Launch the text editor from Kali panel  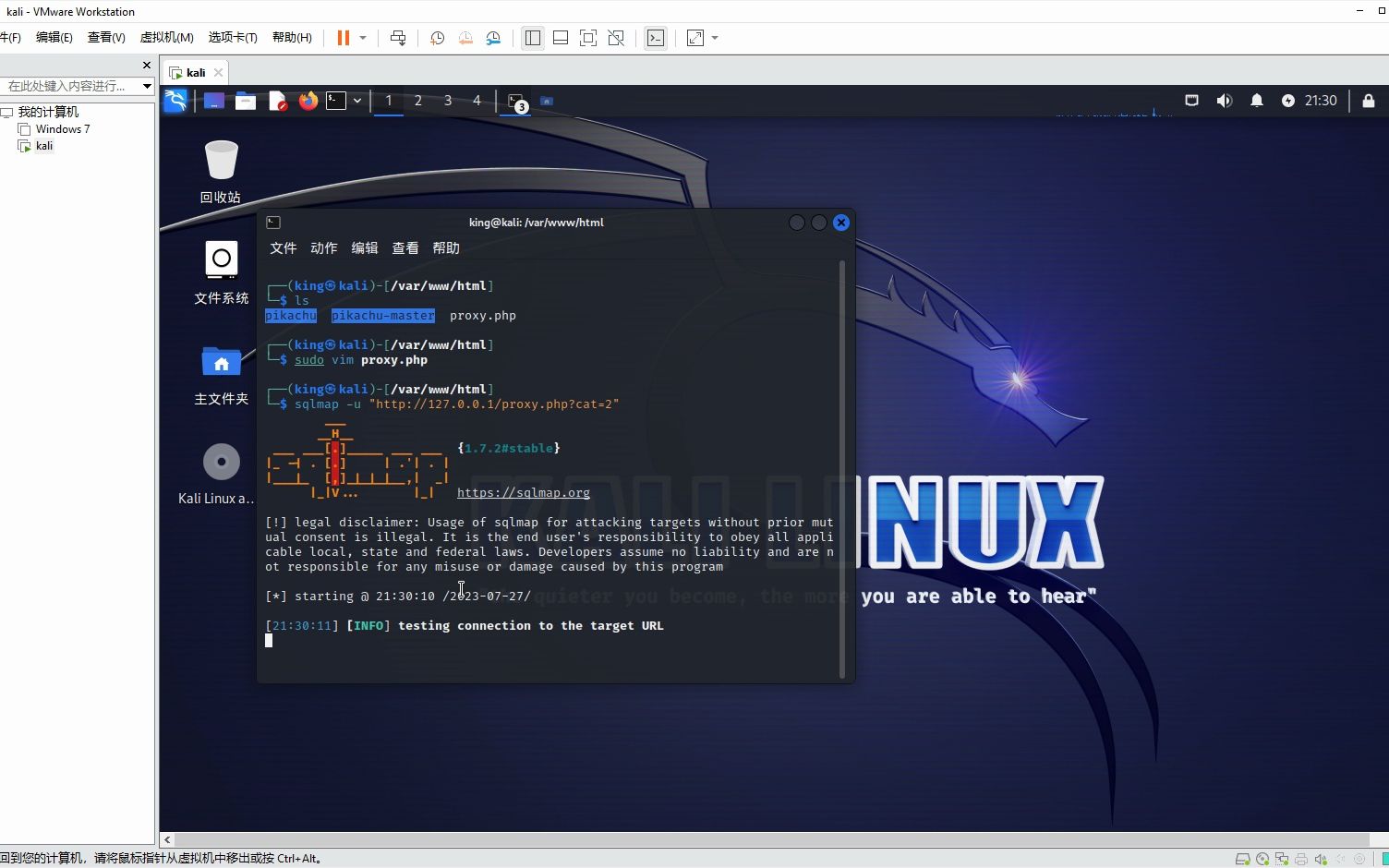(x=277, y=101)
